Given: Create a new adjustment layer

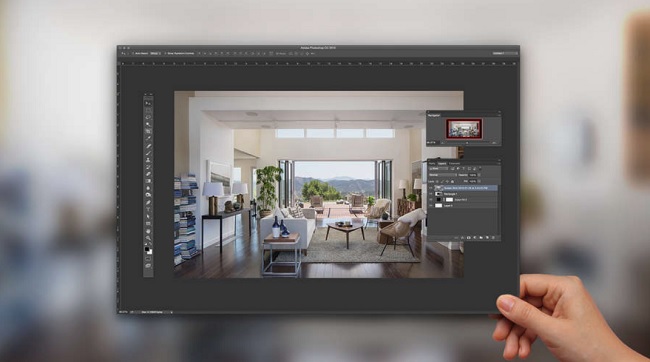Looking at the screenshot, I should pos(475,238).
